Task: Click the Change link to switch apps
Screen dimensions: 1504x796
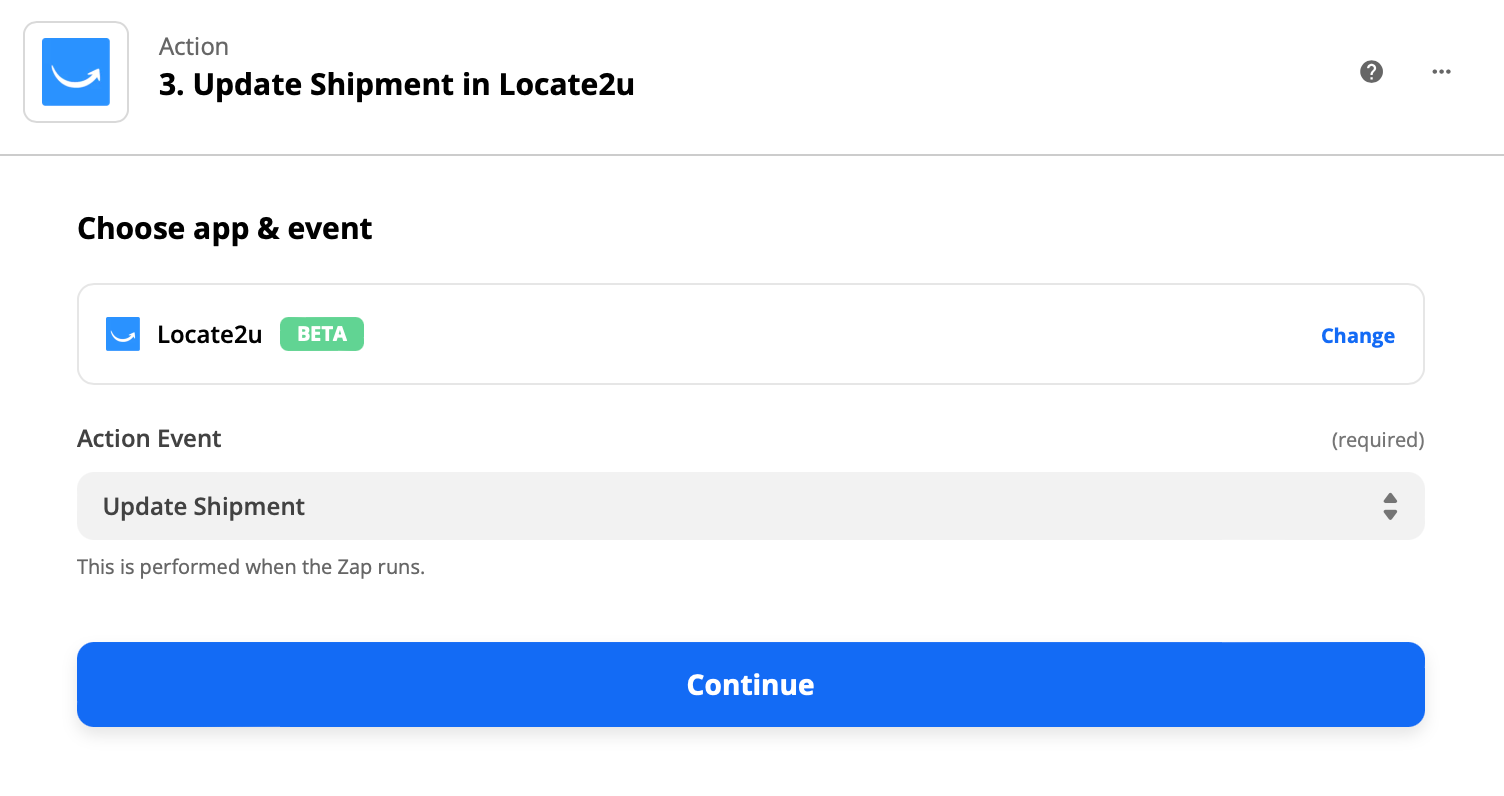Action: [1358, 336]
